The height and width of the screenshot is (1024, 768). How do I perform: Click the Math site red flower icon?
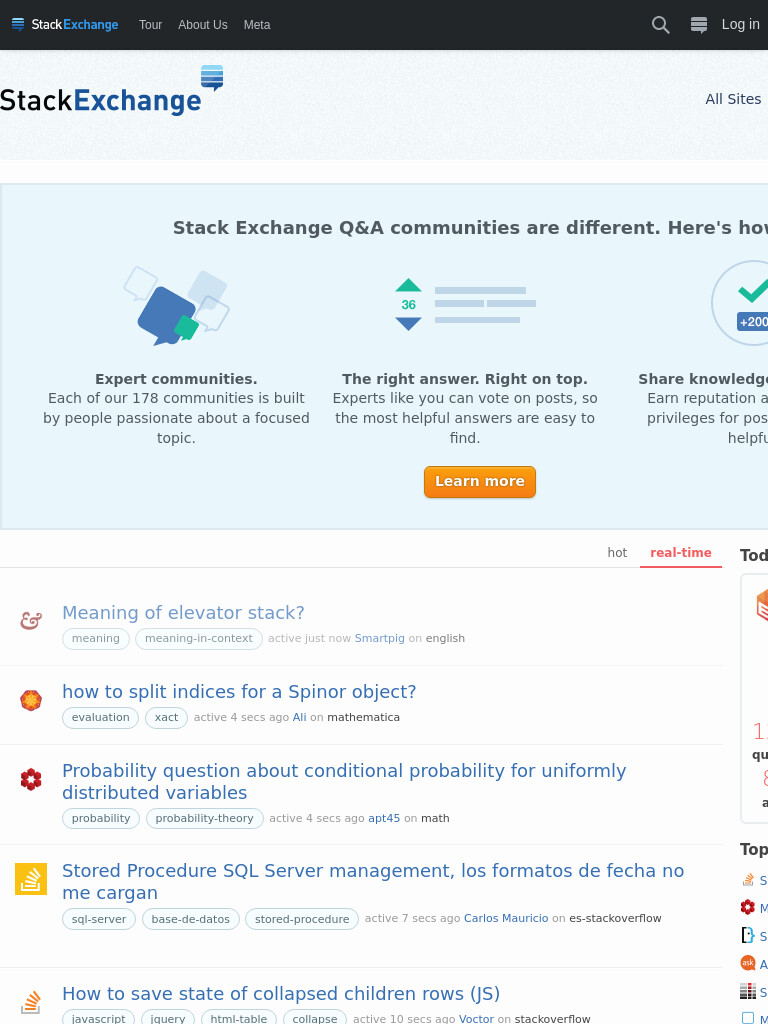(x=31, y=779)
